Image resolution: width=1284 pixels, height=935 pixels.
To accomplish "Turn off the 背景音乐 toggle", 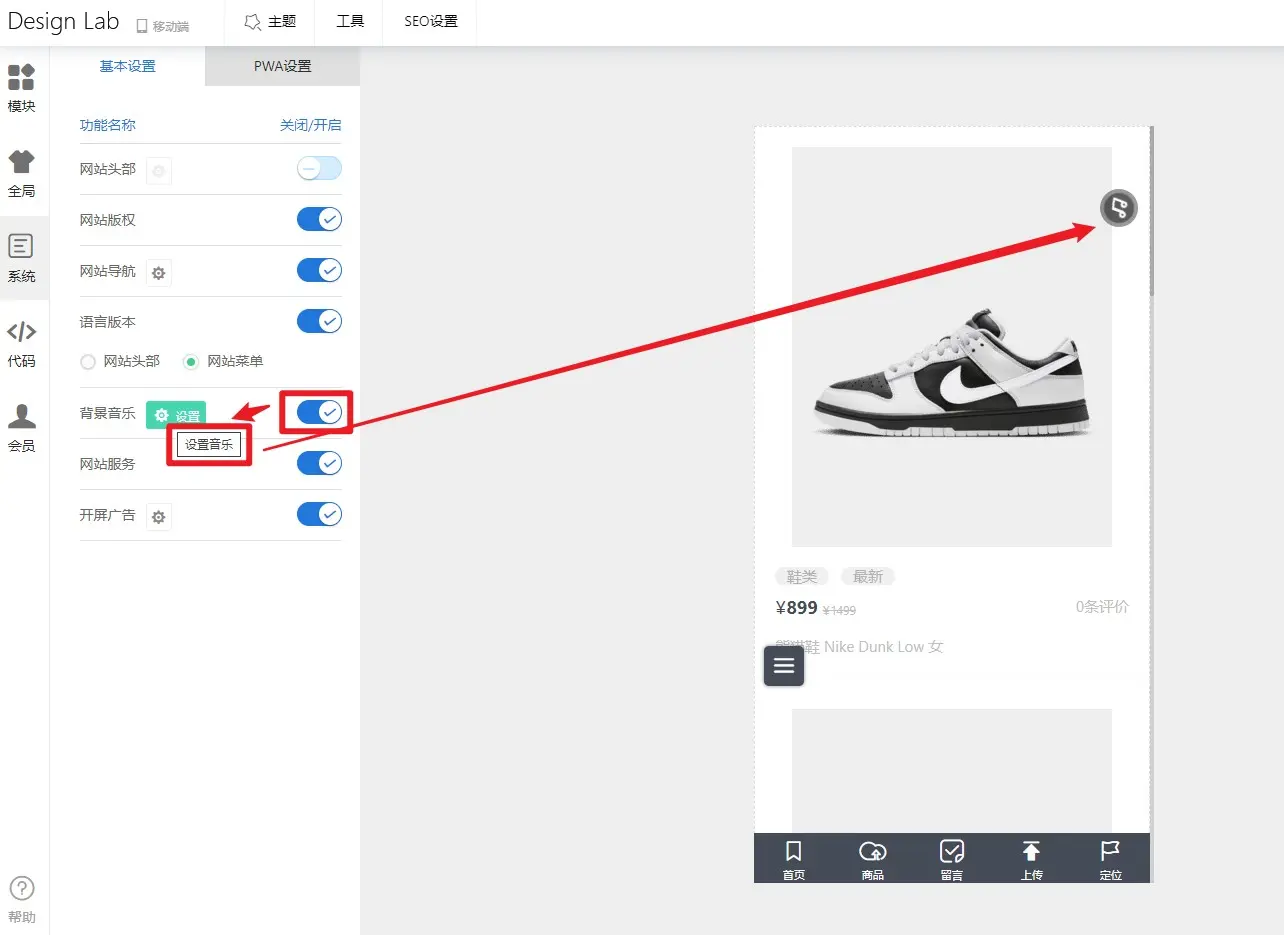I will [319, 412].
